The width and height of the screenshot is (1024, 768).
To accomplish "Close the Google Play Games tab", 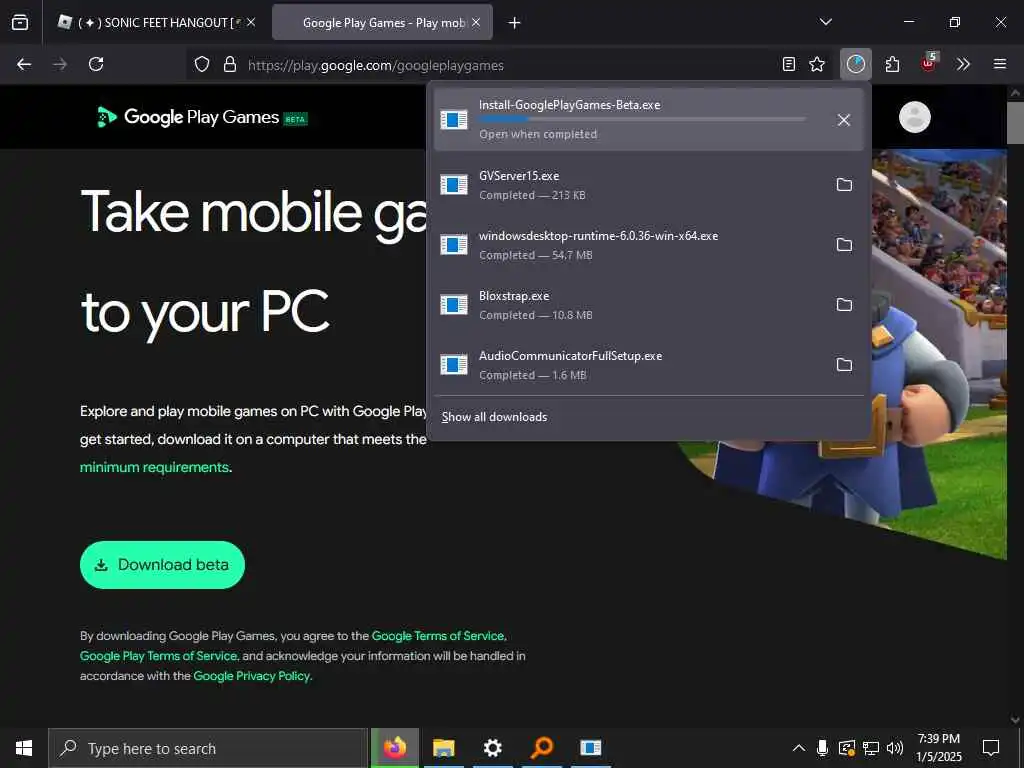I will 476,22.
